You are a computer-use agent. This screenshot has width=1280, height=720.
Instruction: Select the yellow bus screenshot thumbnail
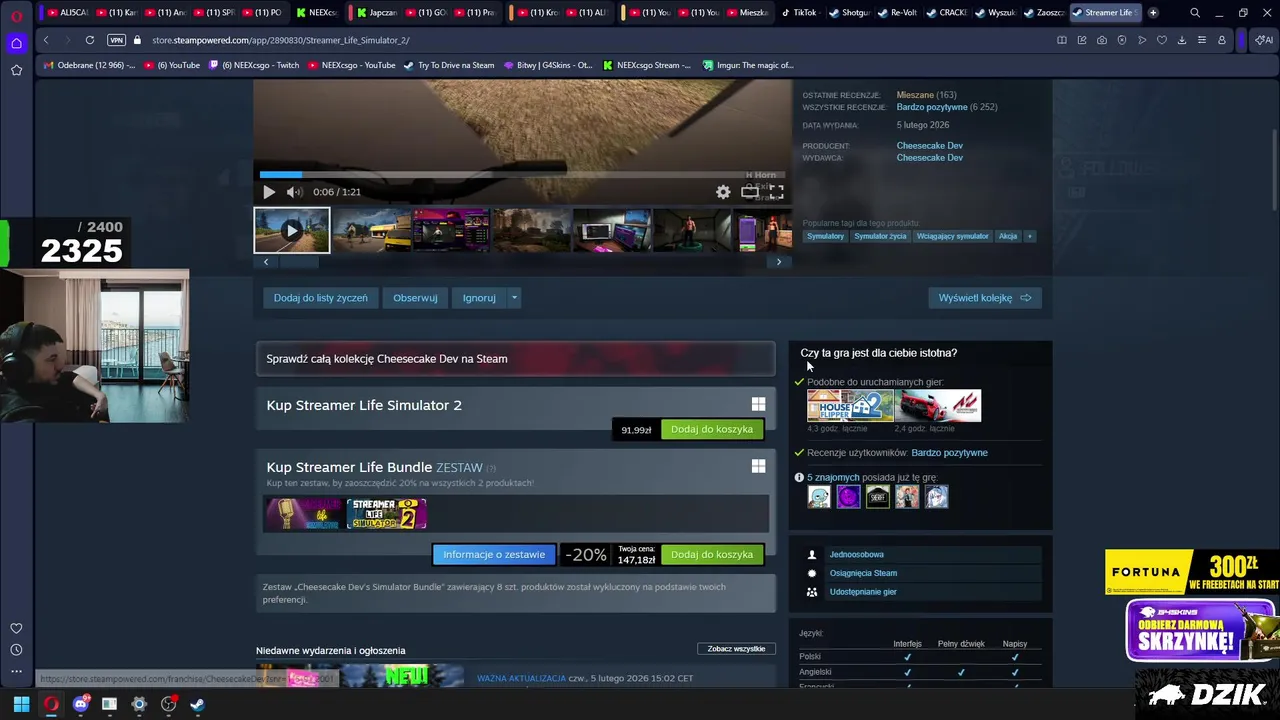pyautogui.click(x=371, y=230)
